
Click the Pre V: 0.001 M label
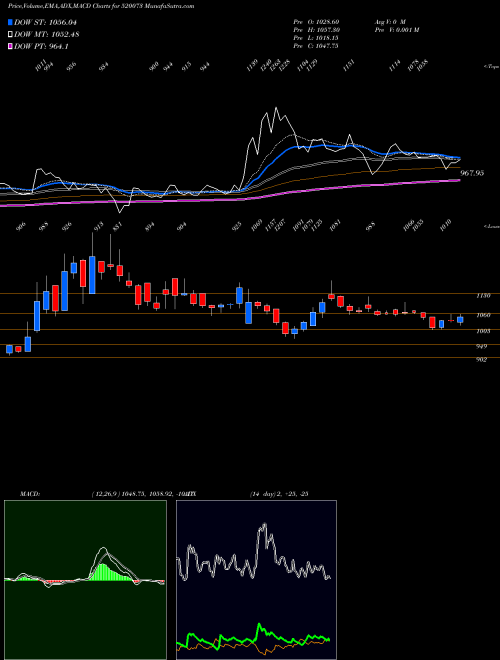click(x=396, y=30)
